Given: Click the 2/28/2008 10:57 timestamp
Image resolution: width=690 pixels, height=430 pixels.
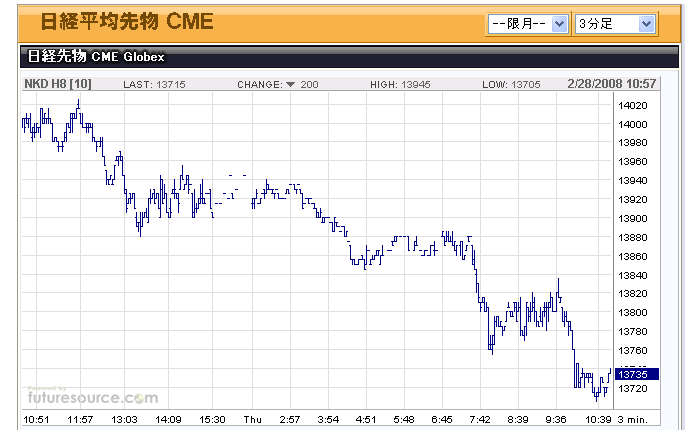Looking at the screenshot, I should click(612, 84).
